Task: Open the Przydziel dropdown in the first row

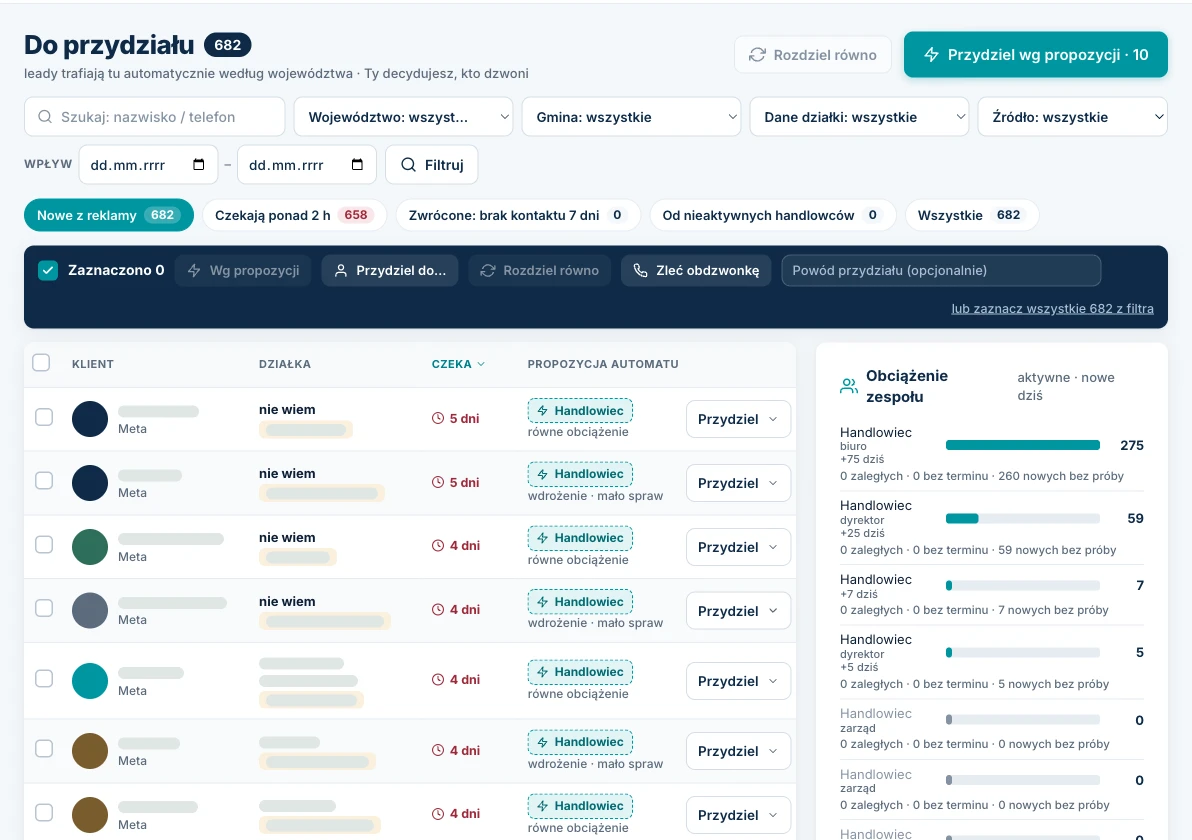Action: [738, 419]
